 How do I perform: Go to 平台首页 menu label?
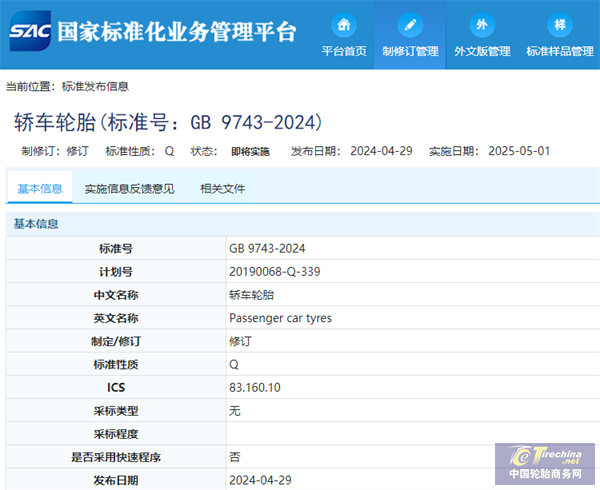(x=344, y=51)
